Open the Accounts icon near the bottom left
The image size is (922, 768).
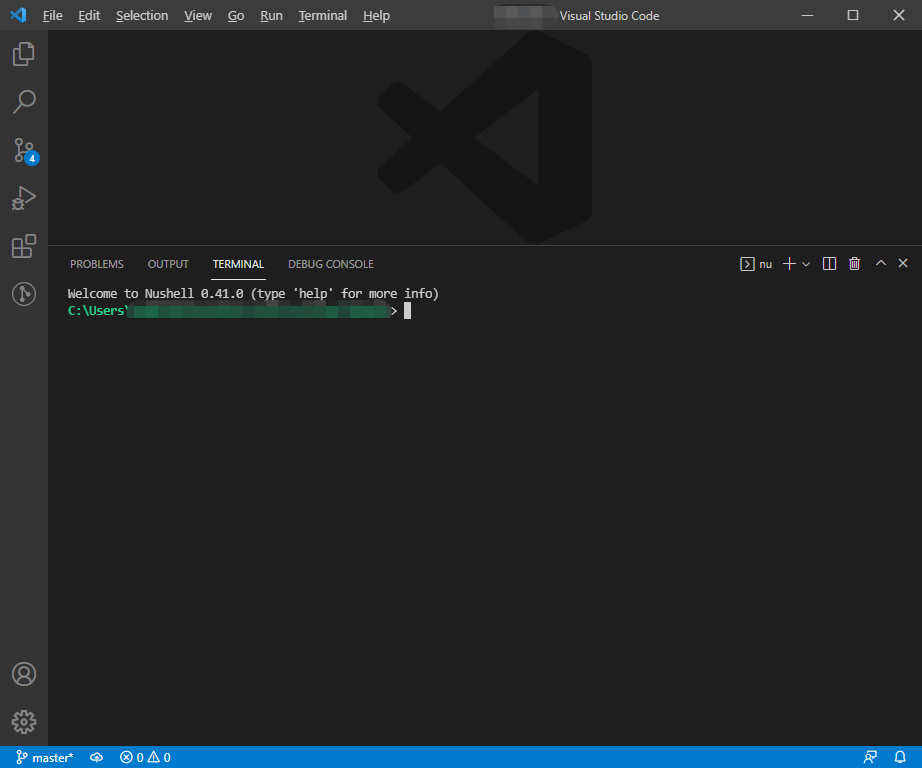coord(23,674)
